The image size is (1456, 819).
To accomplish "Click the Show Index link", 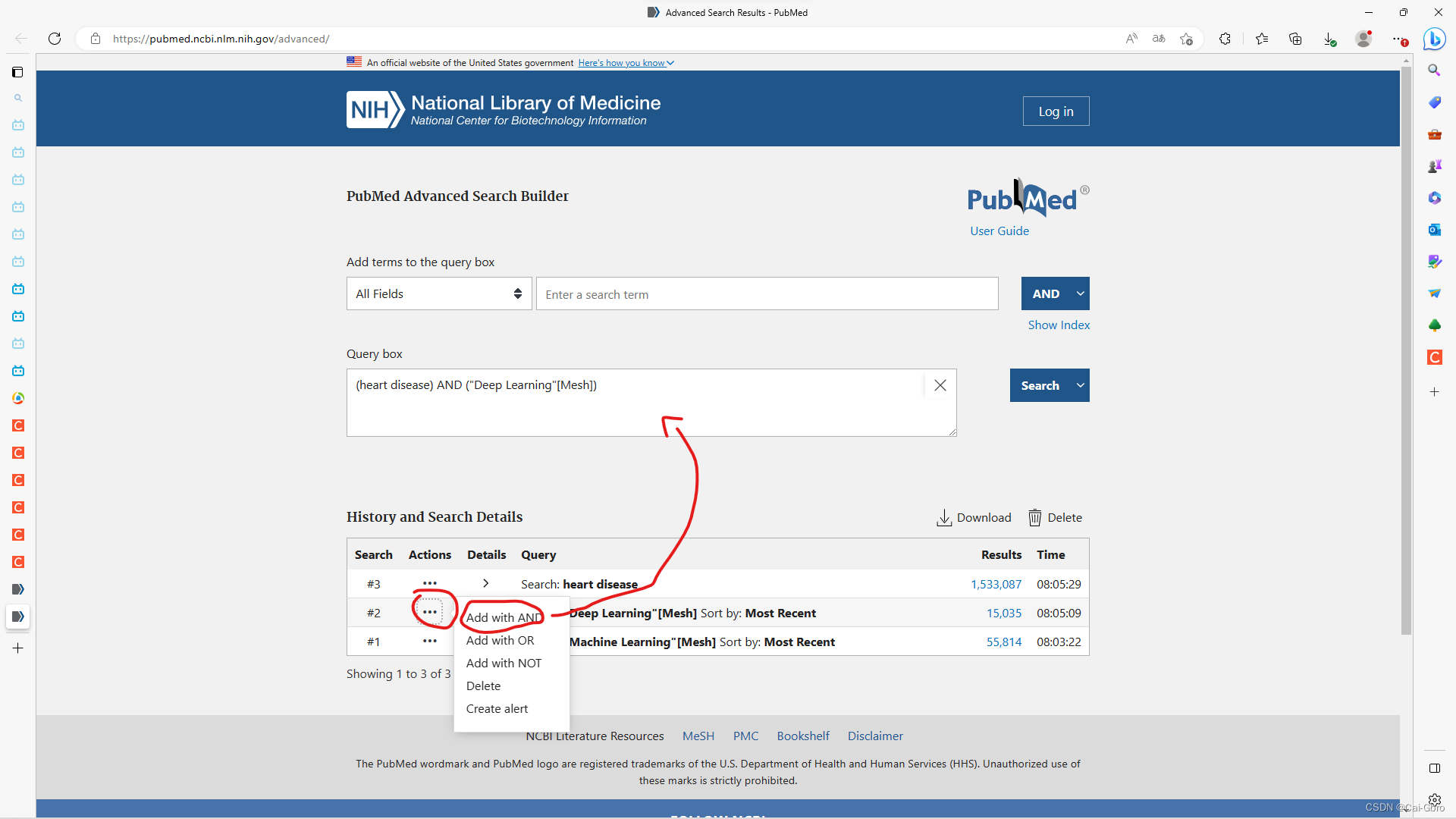I will point(1059,325).
